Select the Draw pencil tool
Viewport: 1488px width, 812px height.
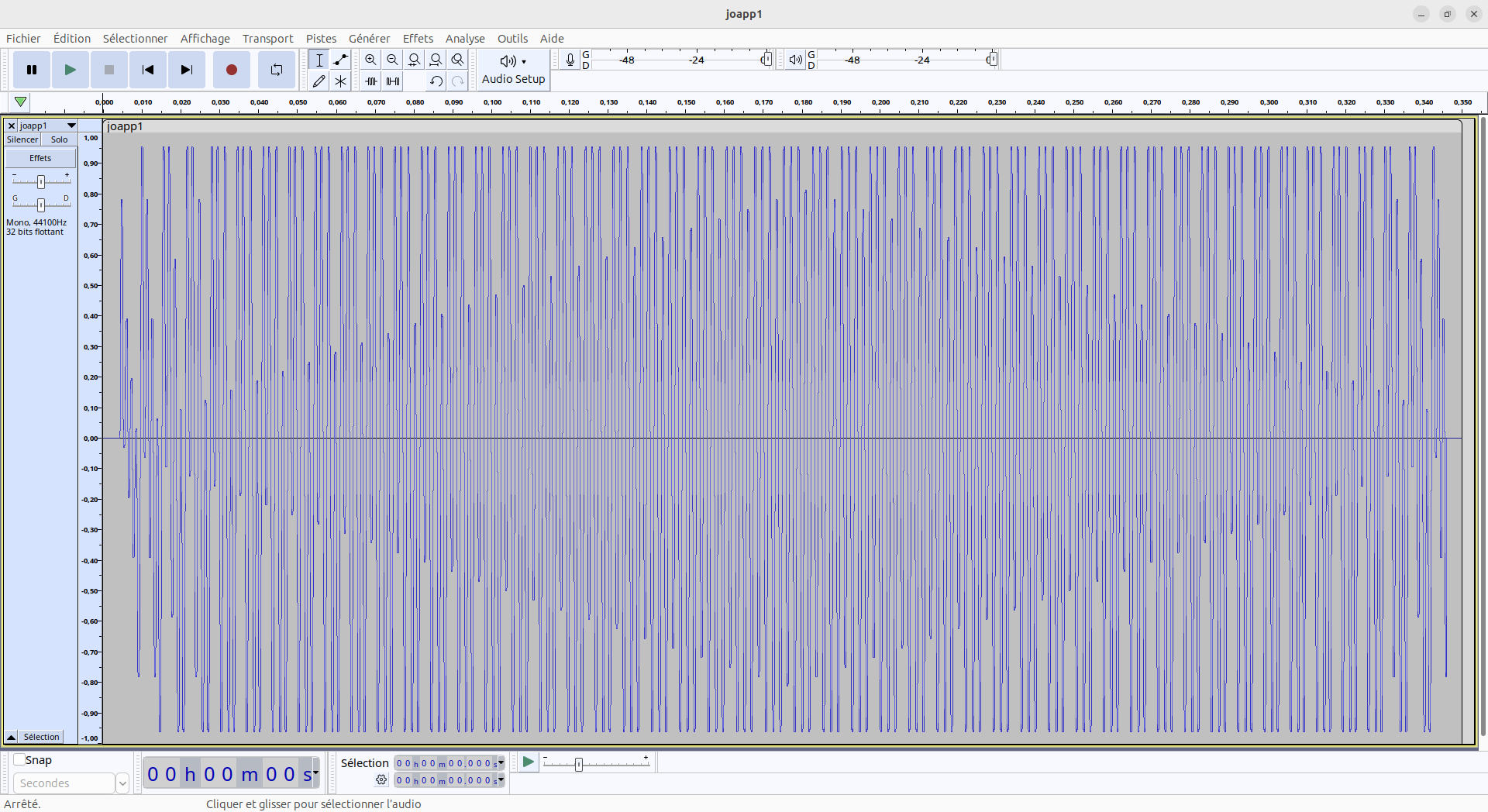point(319,81)
